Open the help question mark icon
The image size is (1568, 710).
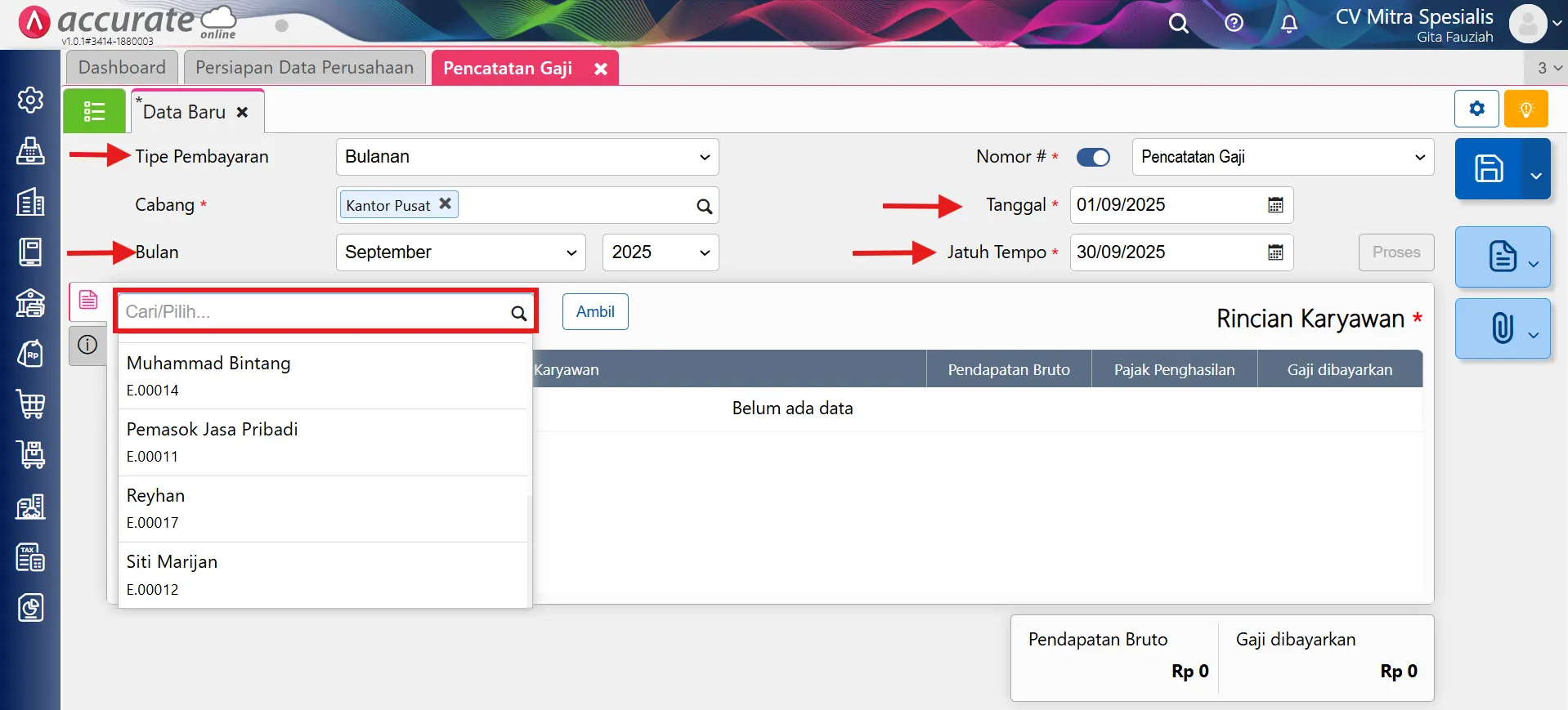coord(1234,24)
